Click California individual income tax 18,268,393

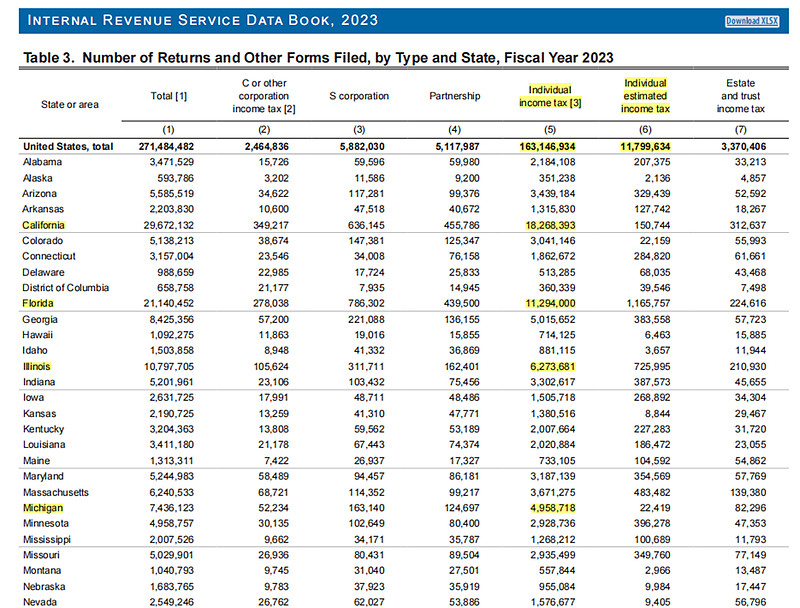click(551, 225)
